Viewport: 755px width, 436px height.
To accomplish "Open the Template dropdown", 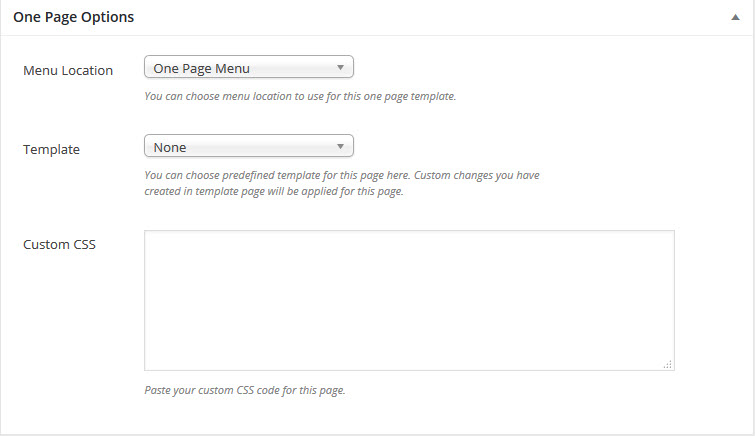I will (x=249, y=146).
